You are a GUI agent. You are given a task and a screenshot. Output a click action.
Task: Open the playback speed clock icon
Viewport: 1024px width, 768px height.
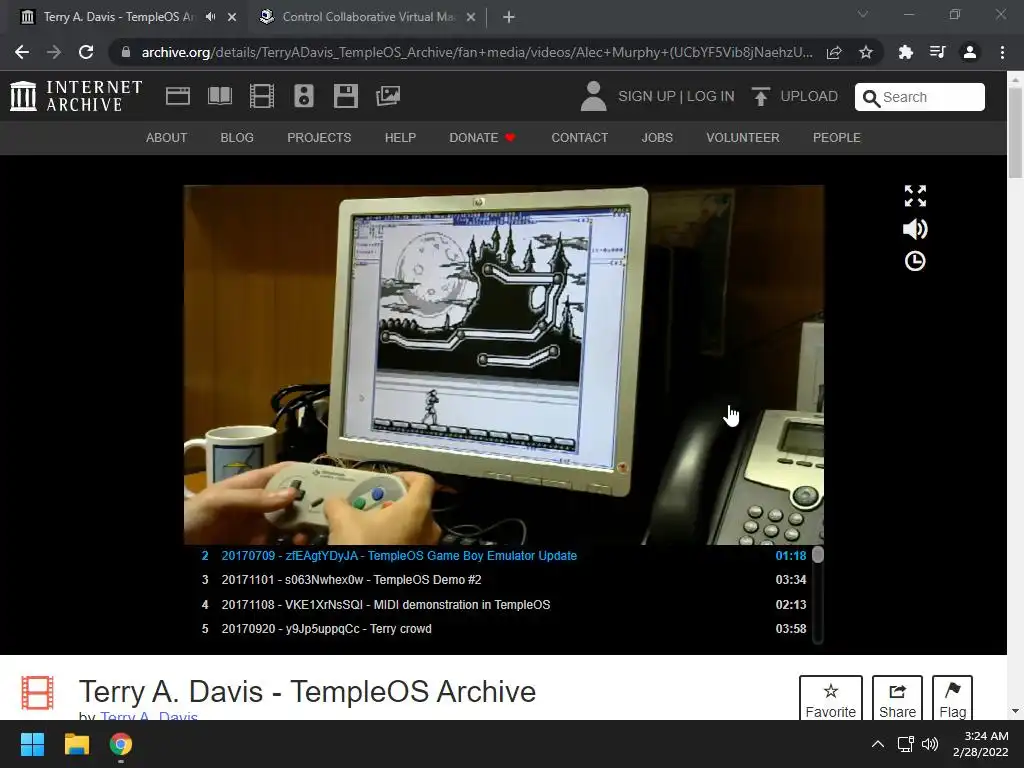coord(915,261)
